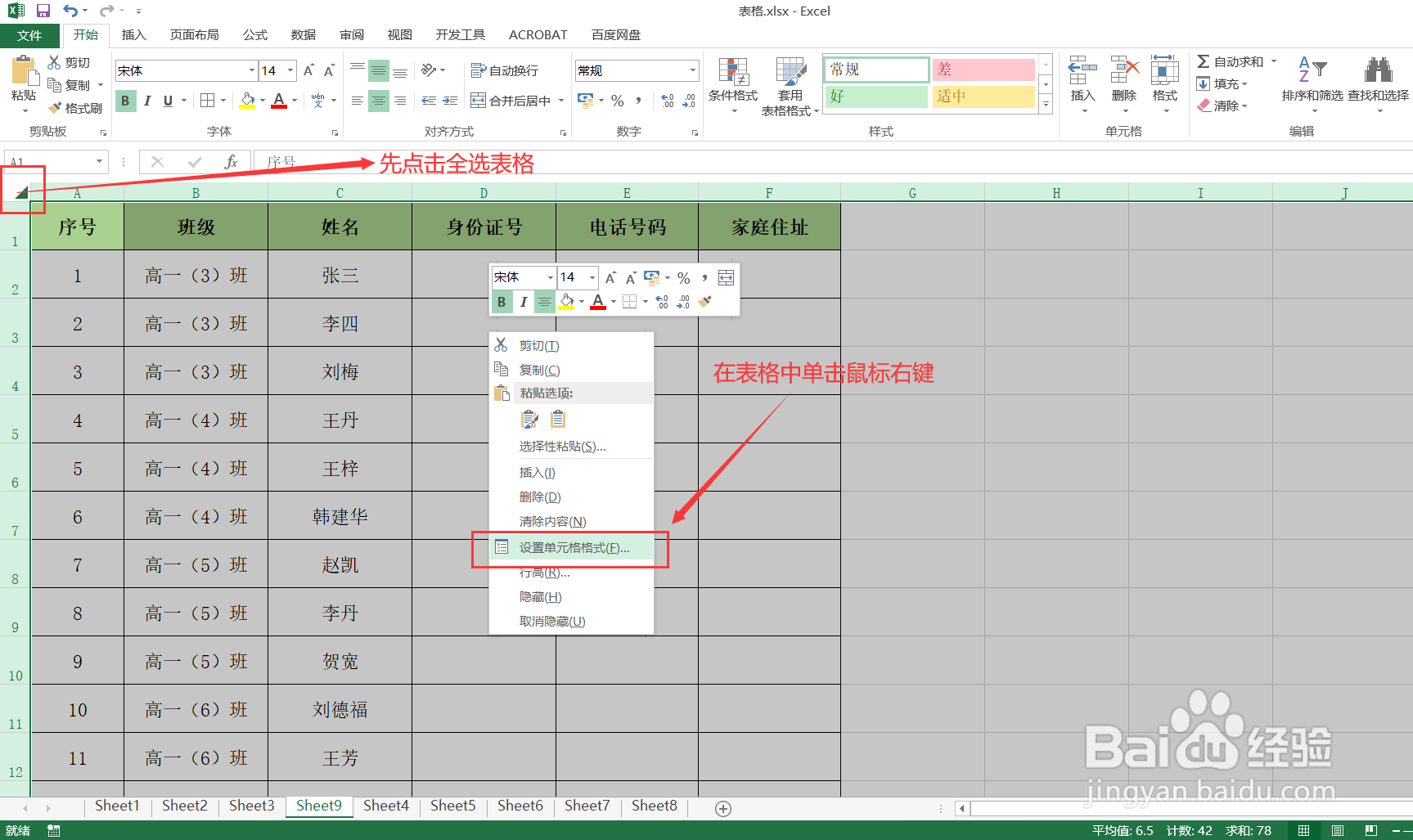This screenshot has width=1413, height=840.
Task: Click format painter in mini toolbar
Action: (705, 302)
